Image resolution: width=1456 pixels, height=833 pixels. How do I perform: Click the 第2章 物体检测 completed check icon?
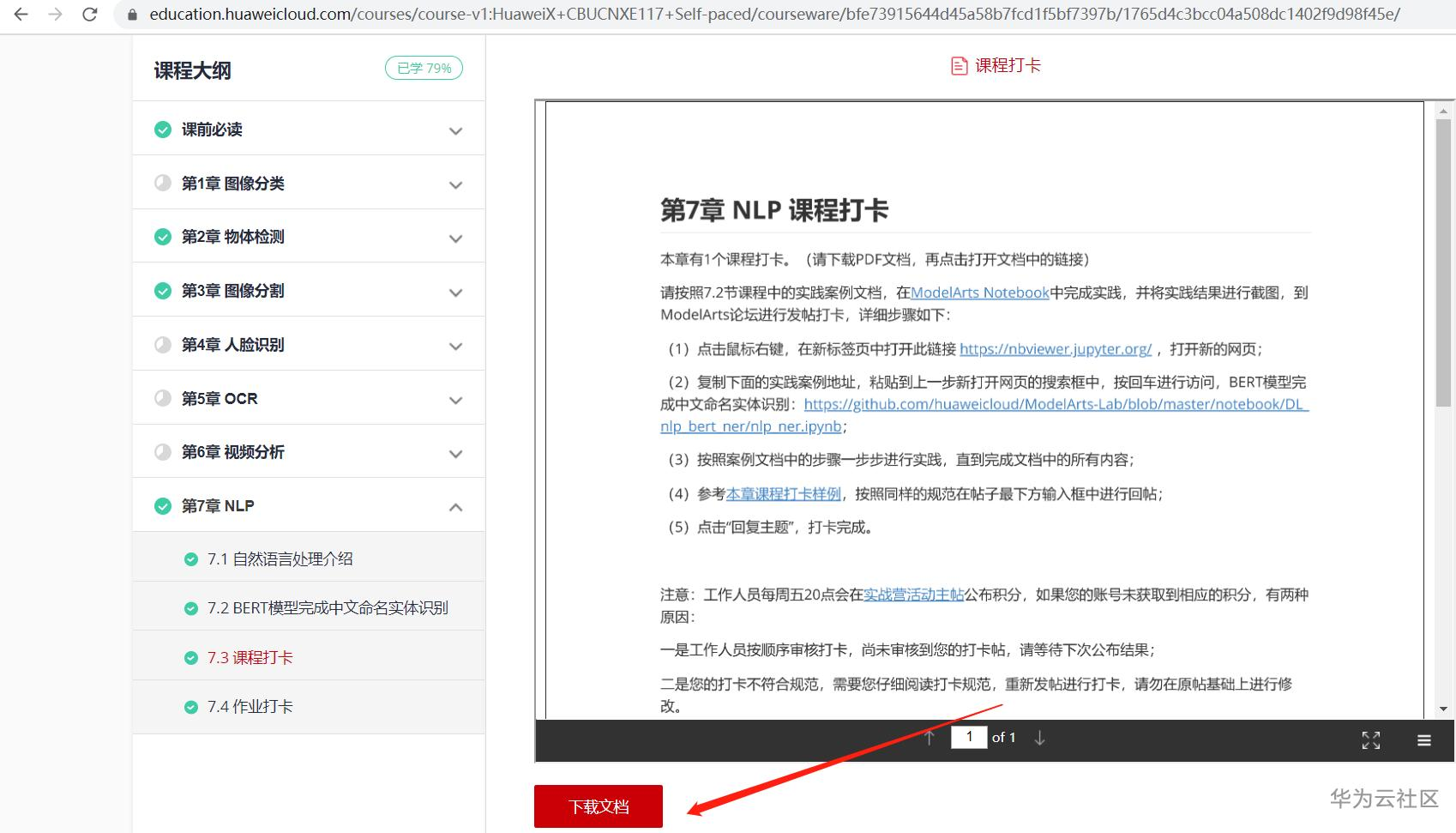163,237
